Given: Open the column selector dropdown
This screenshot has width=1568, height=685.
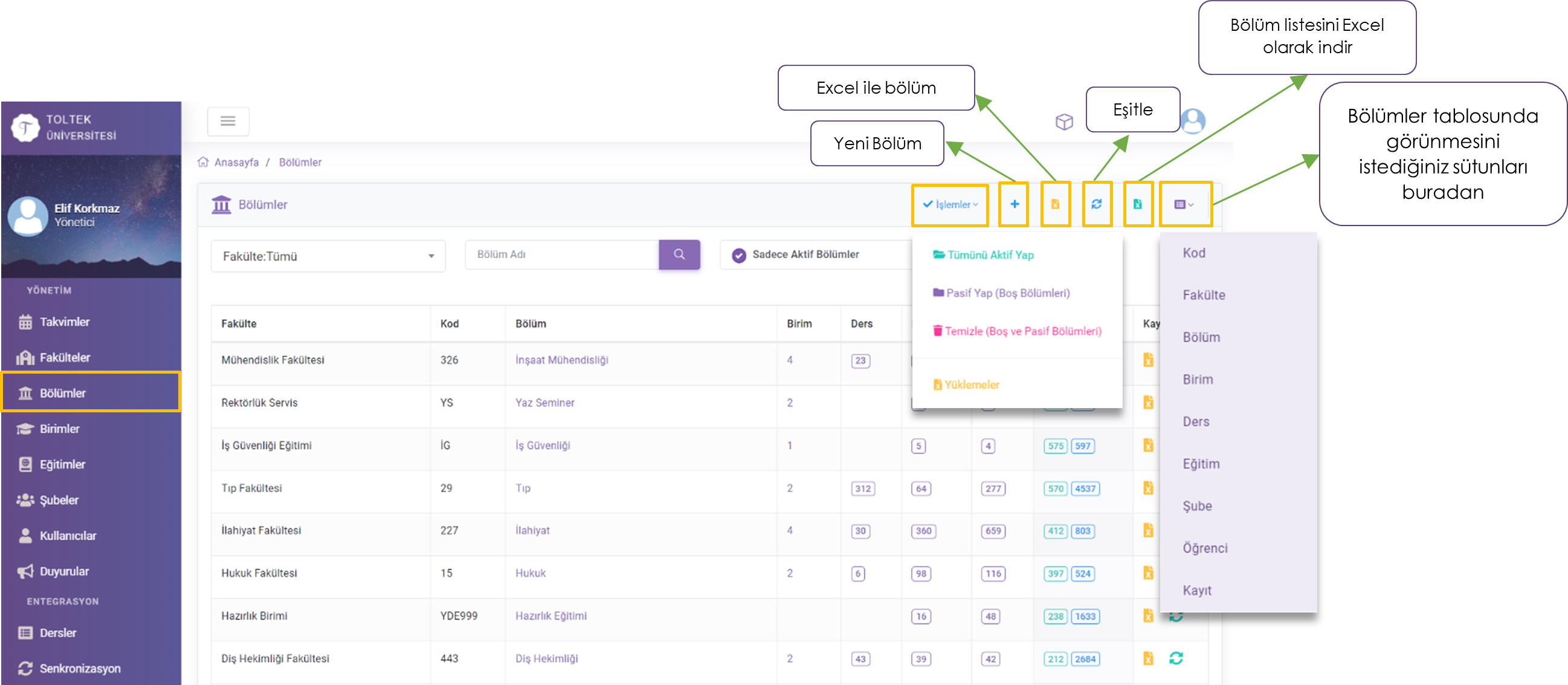Looking at the screenshot, I should [1184, 204].
